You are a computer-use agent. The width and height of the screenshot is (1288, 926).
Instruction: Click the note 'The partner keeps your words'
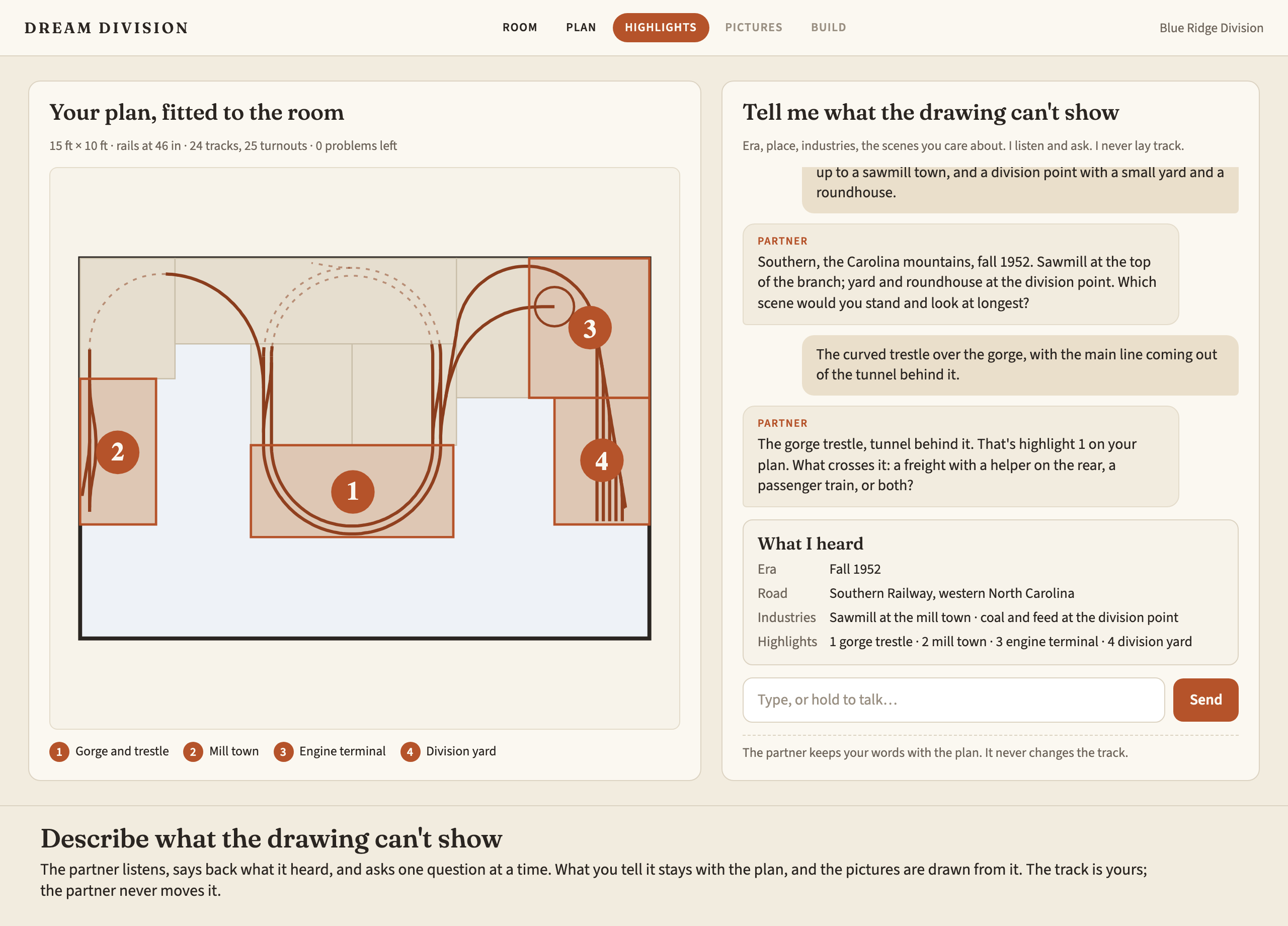tap(935, 753)
